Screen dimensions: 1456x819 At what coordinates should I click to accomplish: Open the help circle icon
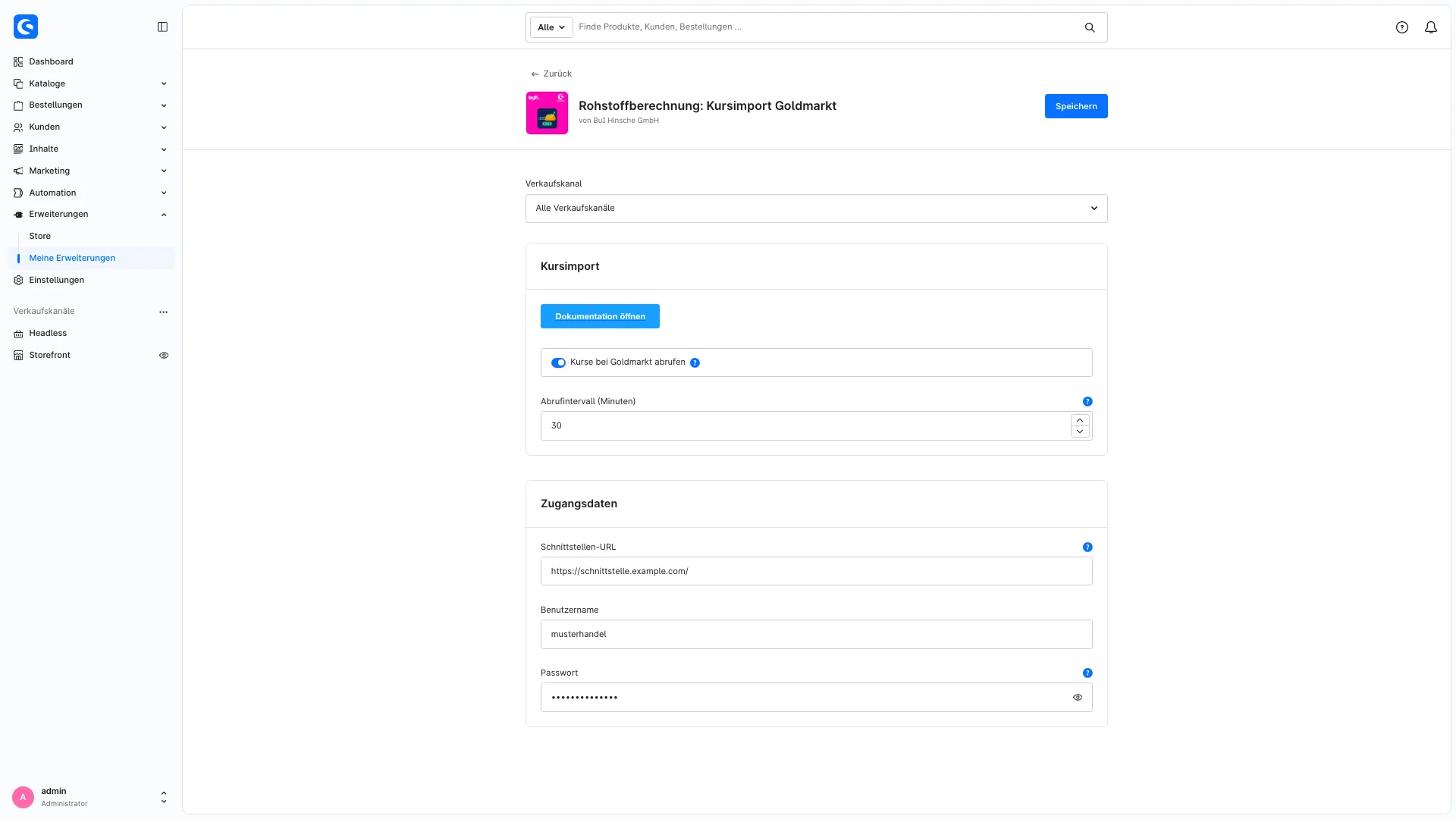tap(1402, 27)
